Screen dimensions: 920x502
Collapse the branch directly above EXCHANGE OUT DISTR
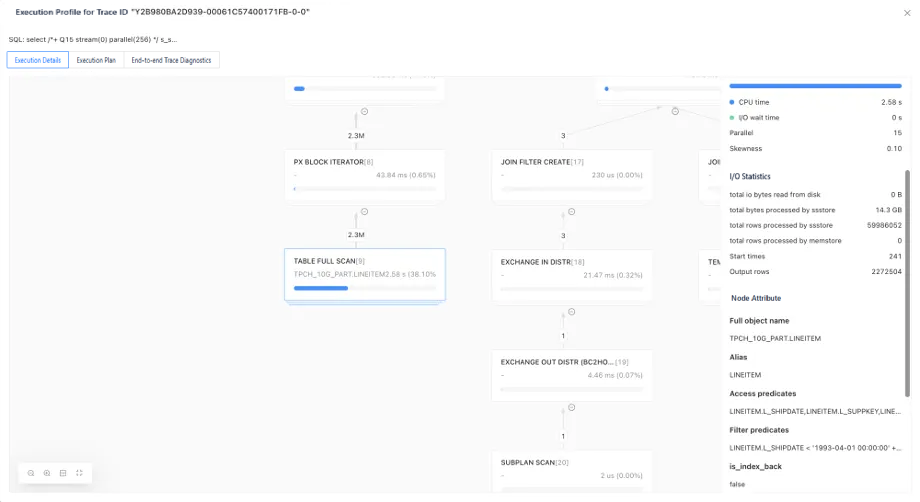click(571, 311)
